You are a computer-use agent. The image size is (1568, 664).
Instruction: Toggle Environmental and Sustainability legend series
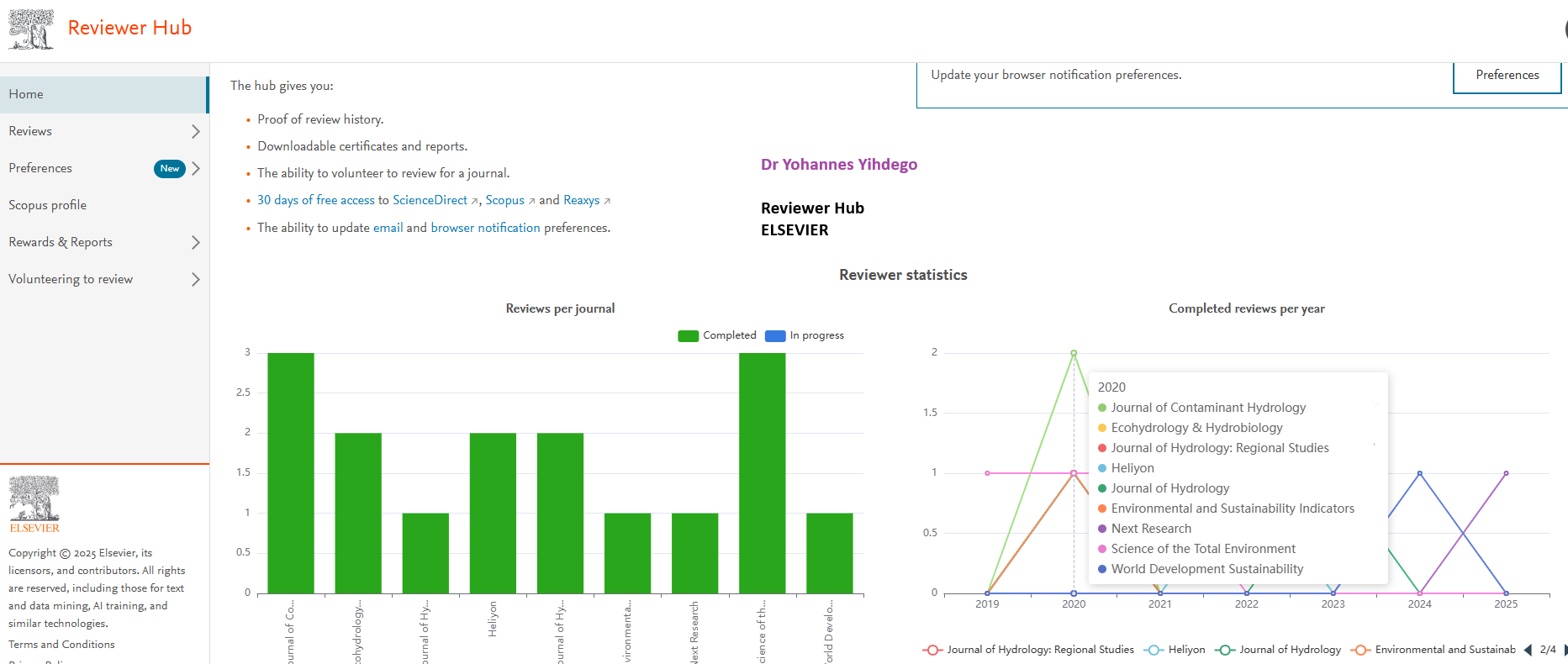tap(1433, 650)
